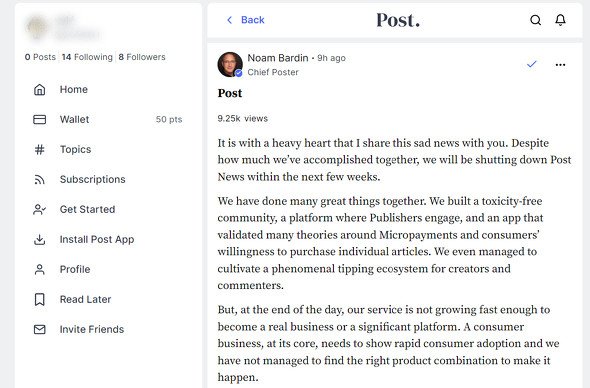Select the Topics hashtag icon
The image size is (590, 388).
40,150
